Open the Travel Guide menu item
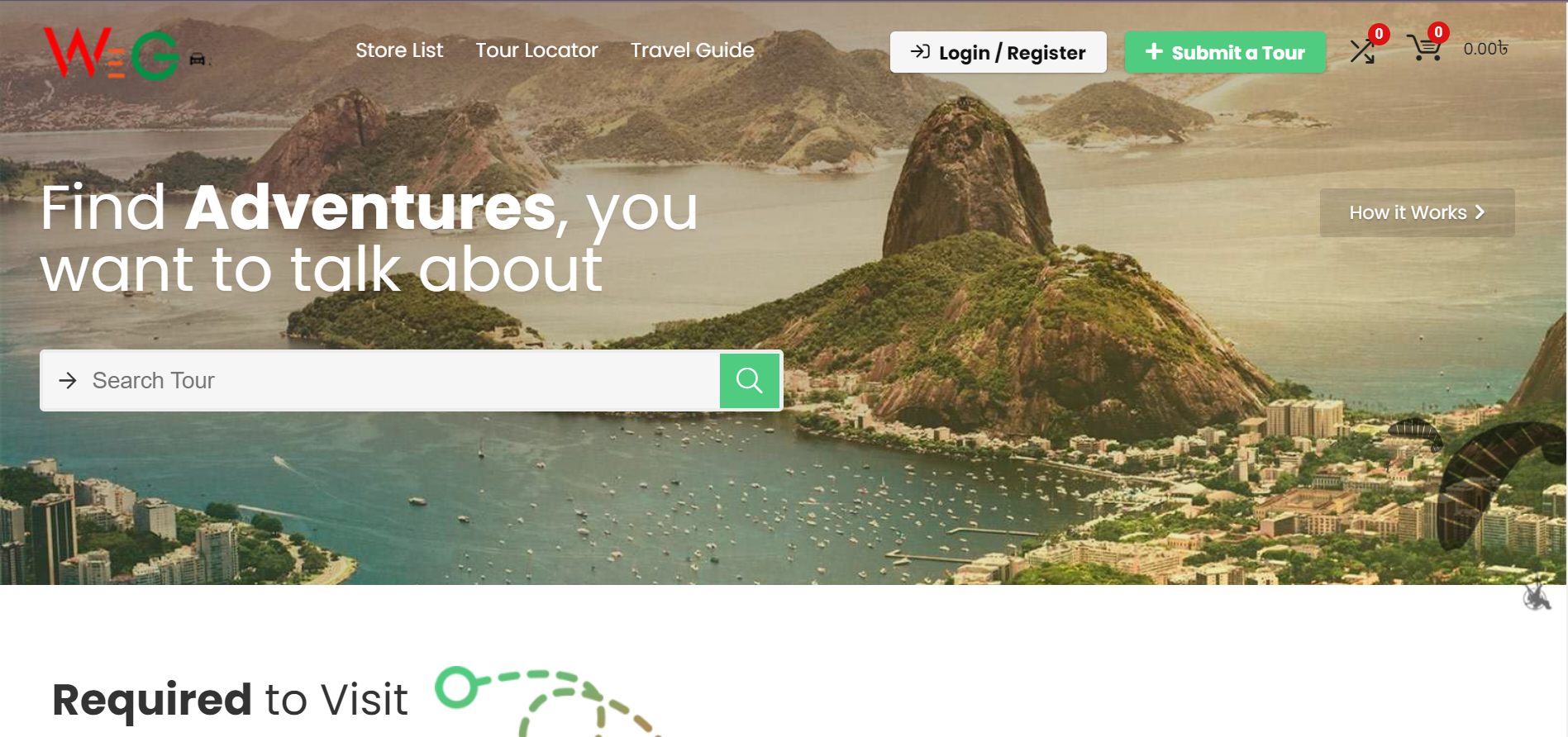 click(x=693, y=50)
